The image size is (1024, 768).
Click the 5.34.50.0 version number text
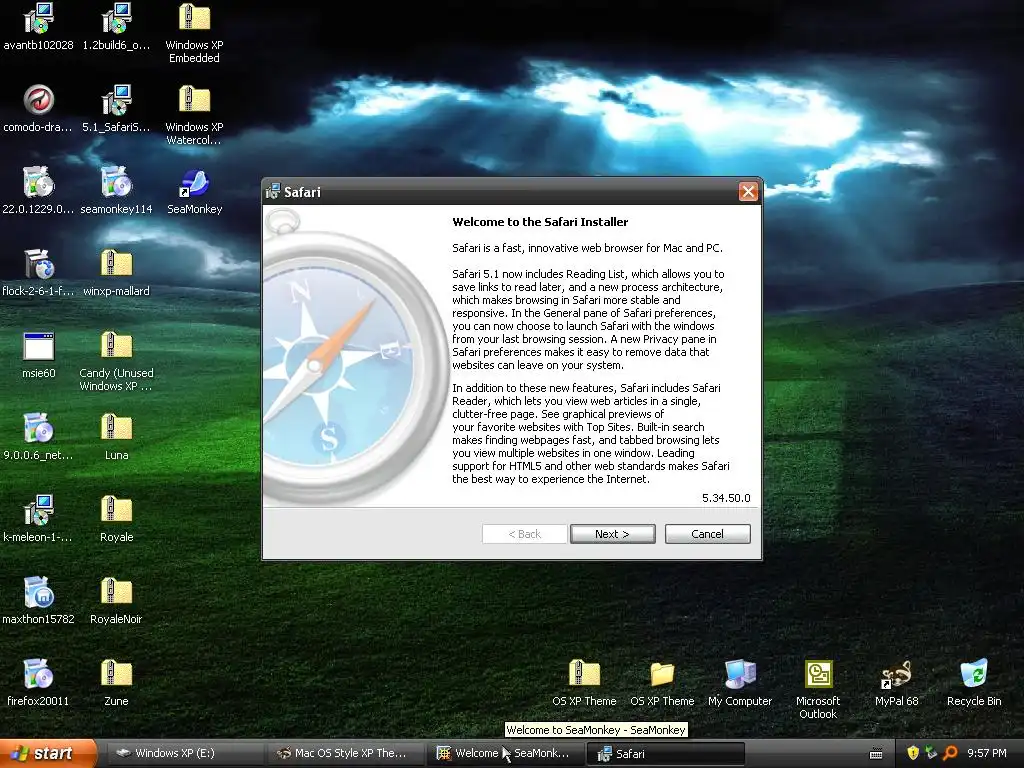(726, 498)
